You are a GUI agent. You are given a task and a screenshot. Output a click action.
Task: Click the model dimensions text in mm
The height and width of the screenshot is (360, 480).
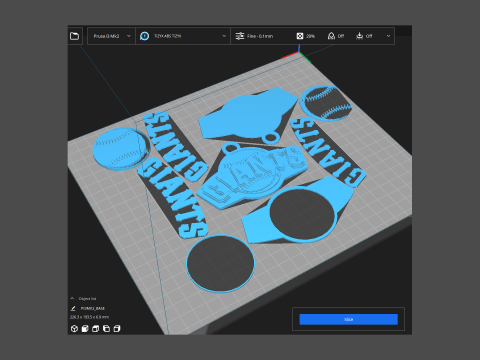coord(89,317)
